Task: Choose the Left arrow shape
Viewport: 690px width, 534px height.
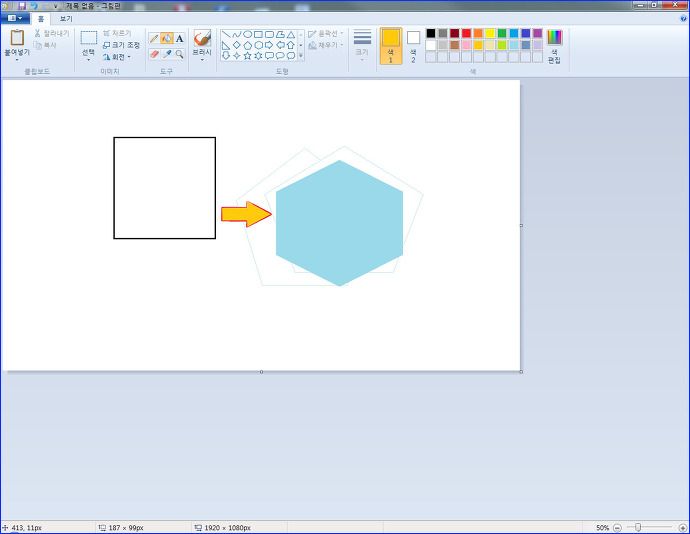Action: (280, 45)
